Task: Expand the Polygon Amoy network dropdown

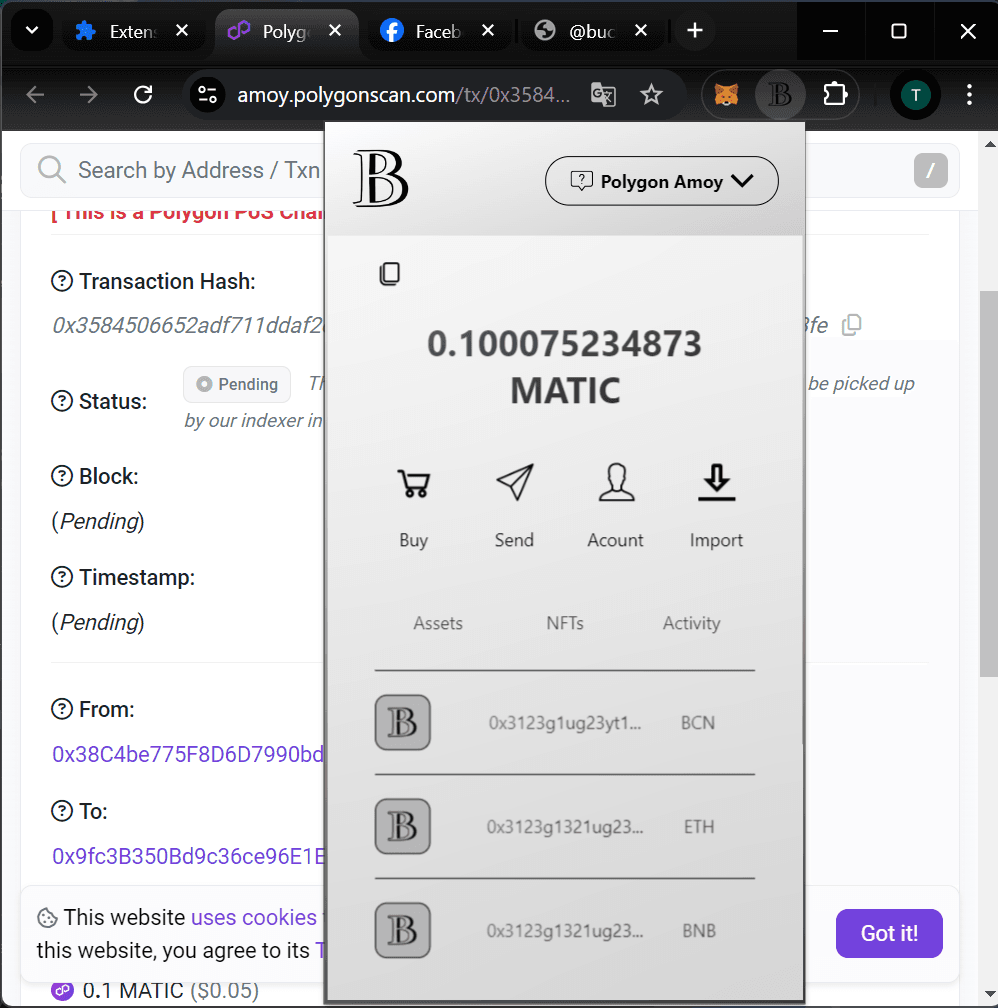Action: 662,181
